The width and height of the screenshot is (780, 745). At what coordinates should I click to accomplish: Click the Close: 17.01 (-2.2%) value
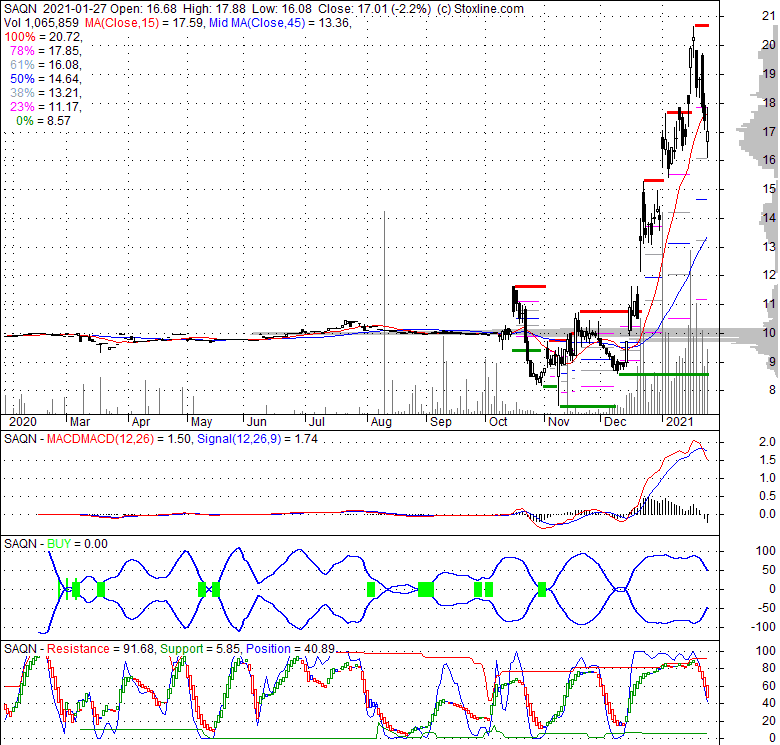(375, 9)
